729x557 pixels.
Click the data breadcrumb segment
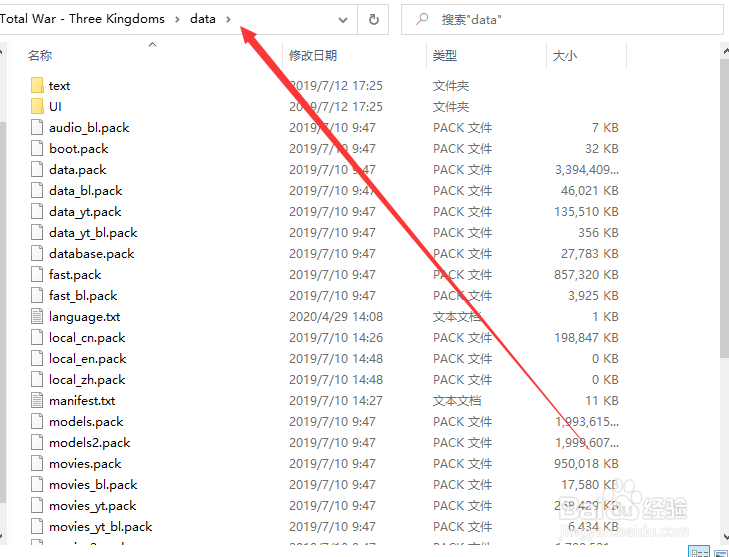(203, 19)
